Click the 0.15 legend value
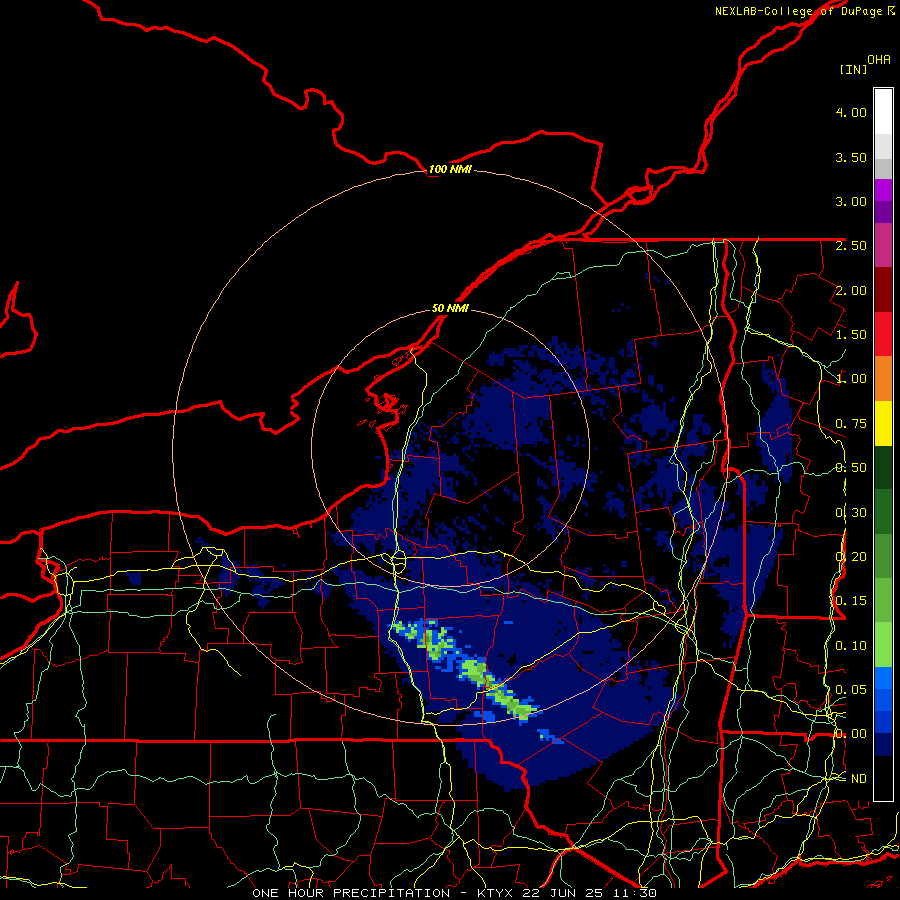 851,601
